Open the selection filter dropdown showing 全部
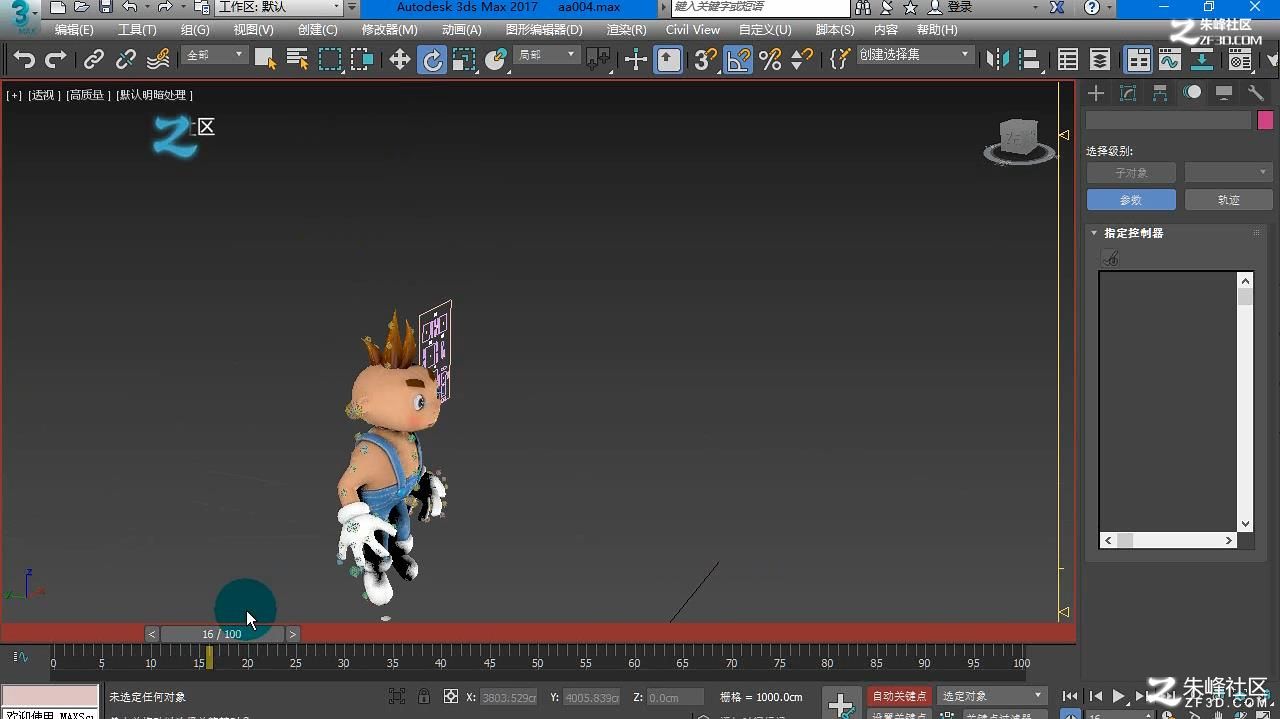The image size is (1280, 719). pos(214,55)
